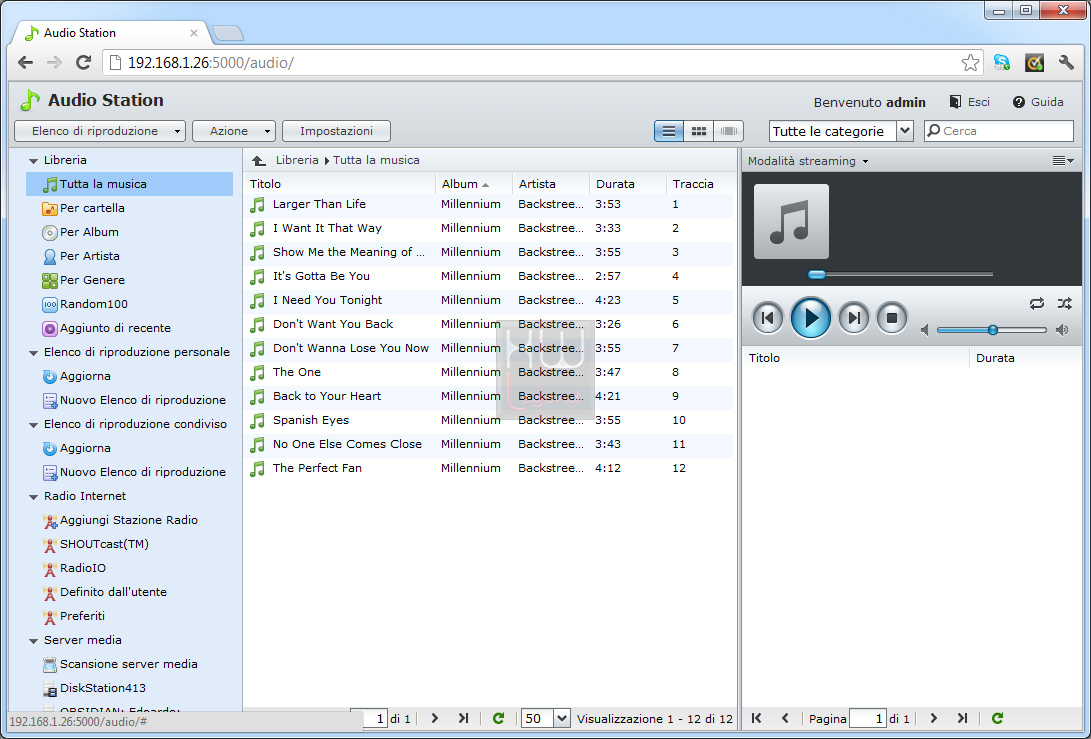Viewport: 1091px width, 739px height.
Task: Click the loud speaker volume icon
Action: [x=1062, y=330]
